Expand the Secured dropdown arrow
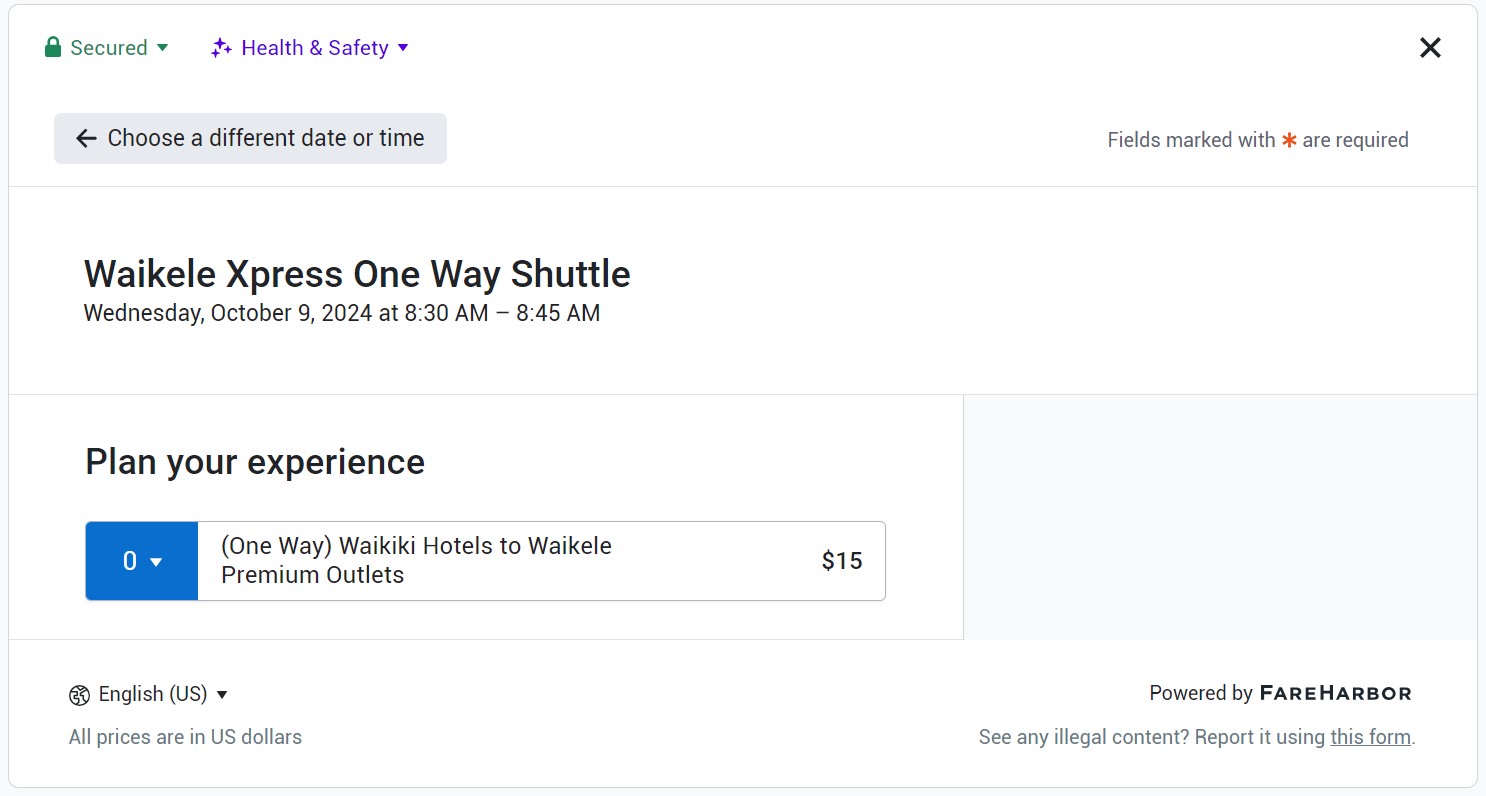The width and height of the screenshot is (1486, 796). pyautogui.click(x=163, y=48)
